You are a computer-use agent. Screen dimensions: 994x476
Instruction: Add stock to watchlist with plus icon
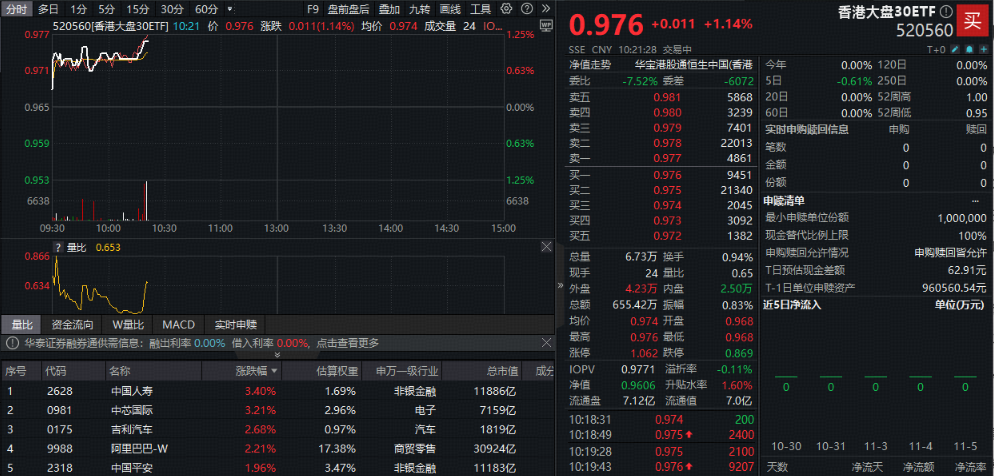[x=982, y=48]
